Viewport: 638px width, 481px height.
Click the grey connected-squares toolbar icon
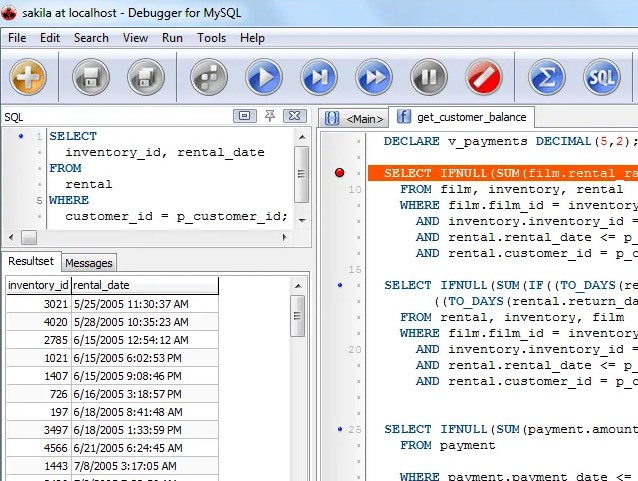[209, 77]
